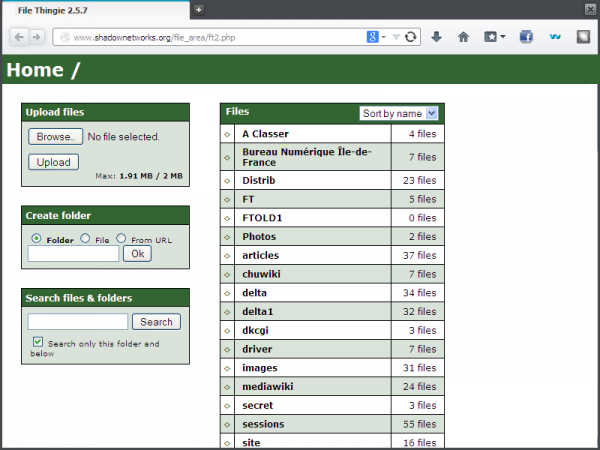Image resolution: width=600 pixels, height=450 pixels.
Task: Expand the diamond icon beside images
Action: pos(227,368)
